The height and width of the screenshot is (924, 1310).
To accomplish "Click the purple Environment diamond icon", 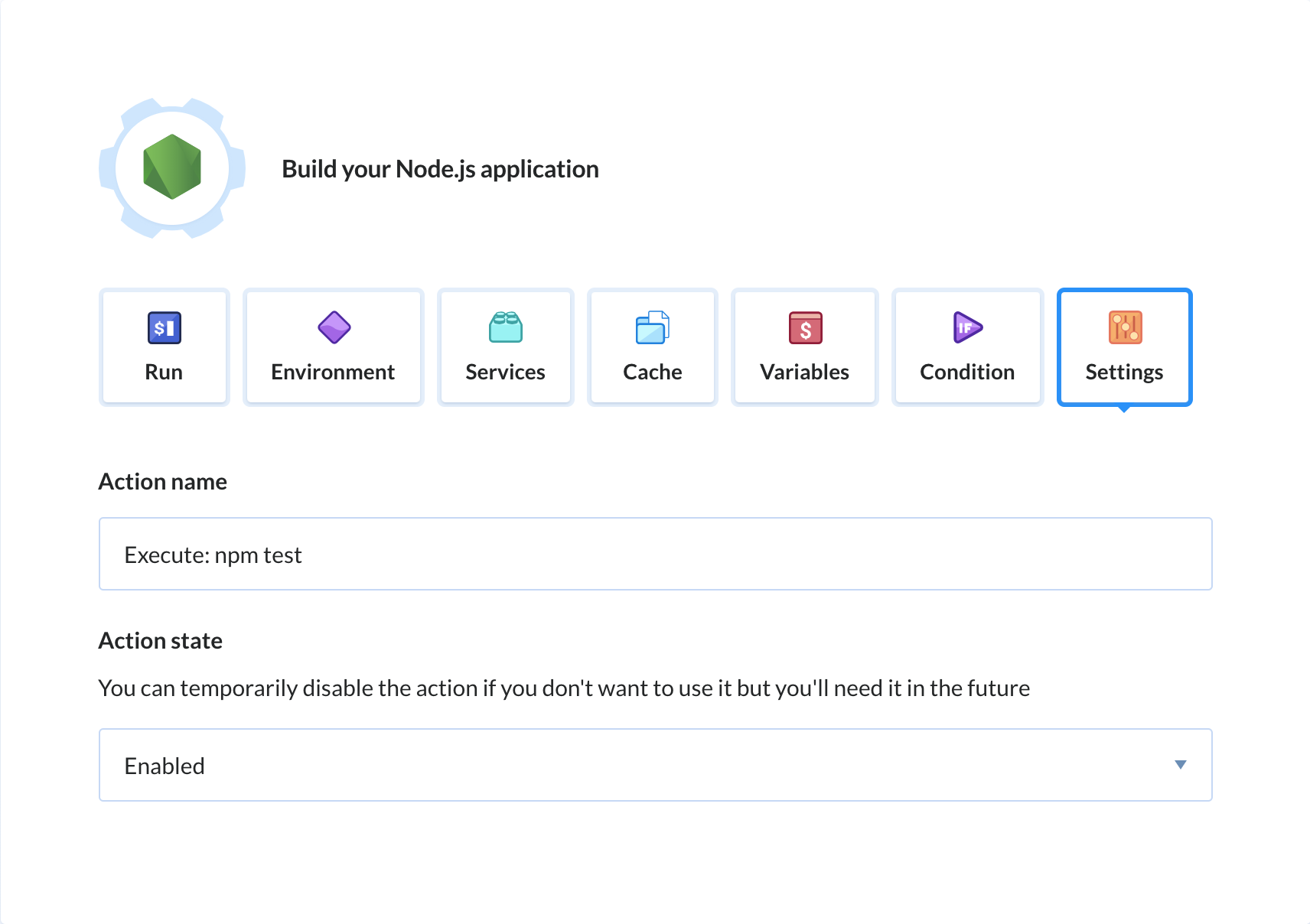I will click(333, 327).
